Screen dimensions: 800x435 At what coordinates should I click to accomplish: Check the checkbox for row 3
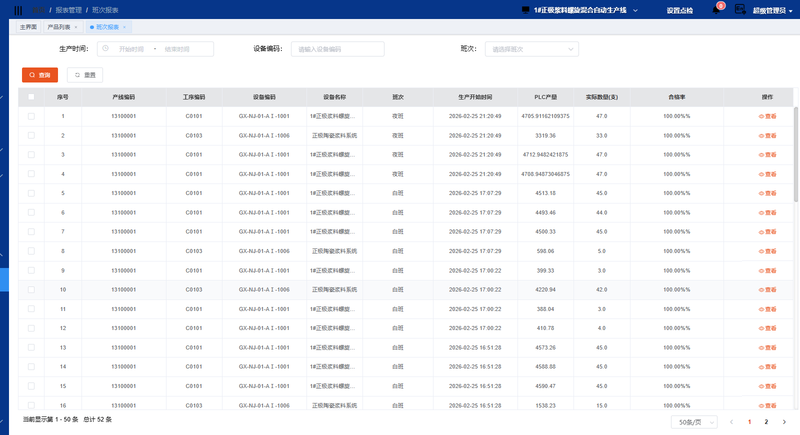pos(31,155)
